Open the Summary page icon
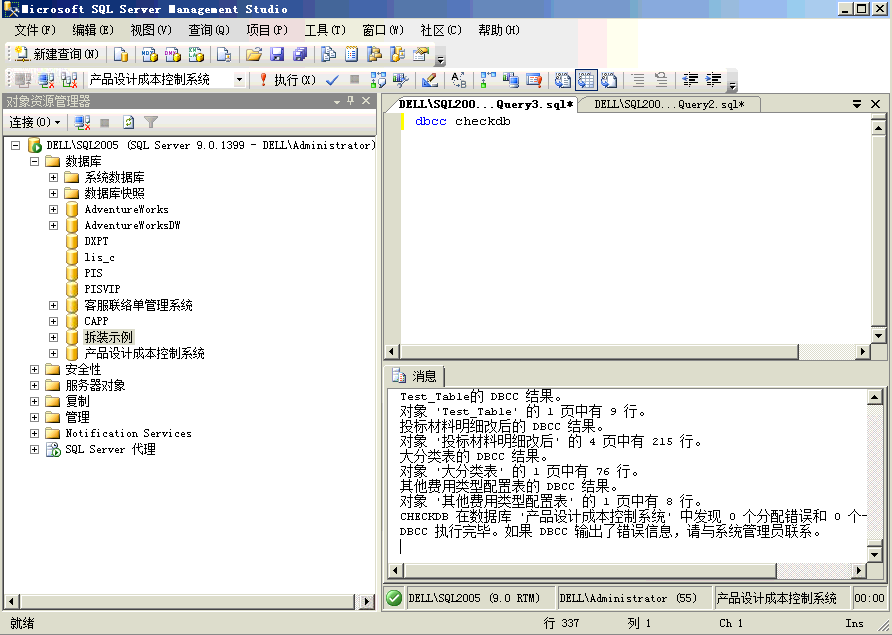The image size is (892, 635). click(352, 54)
